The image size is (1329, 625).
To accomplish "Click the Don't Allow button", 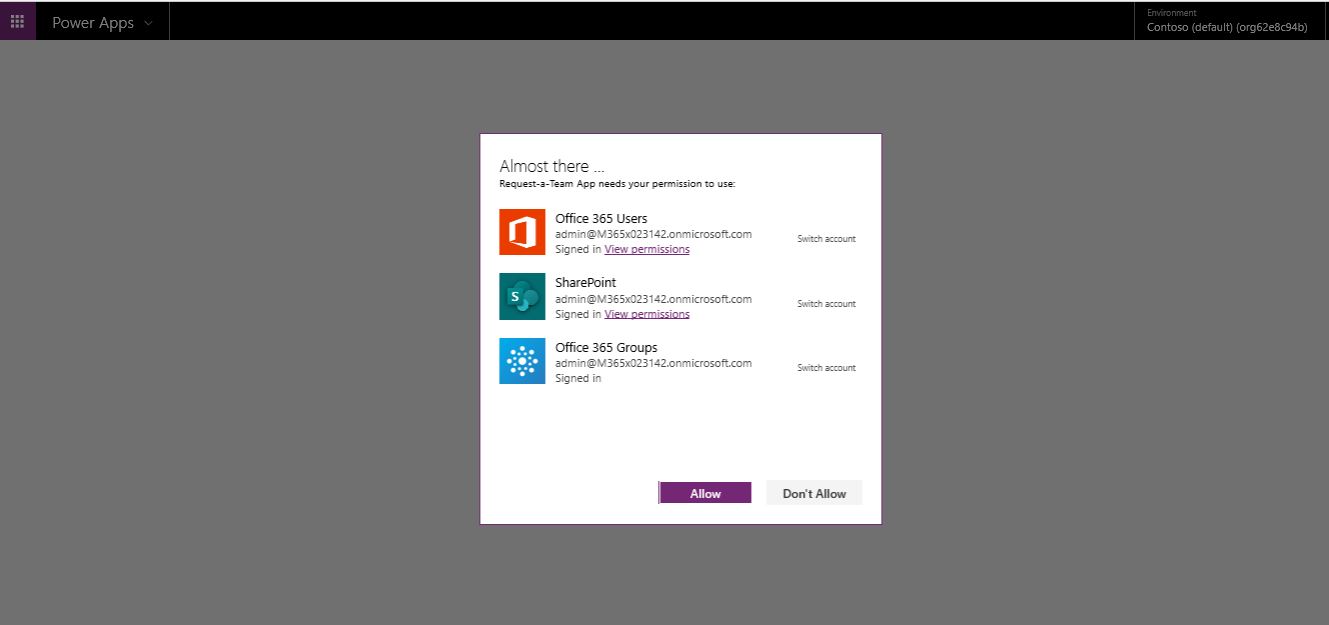I will tap(814, 493).
